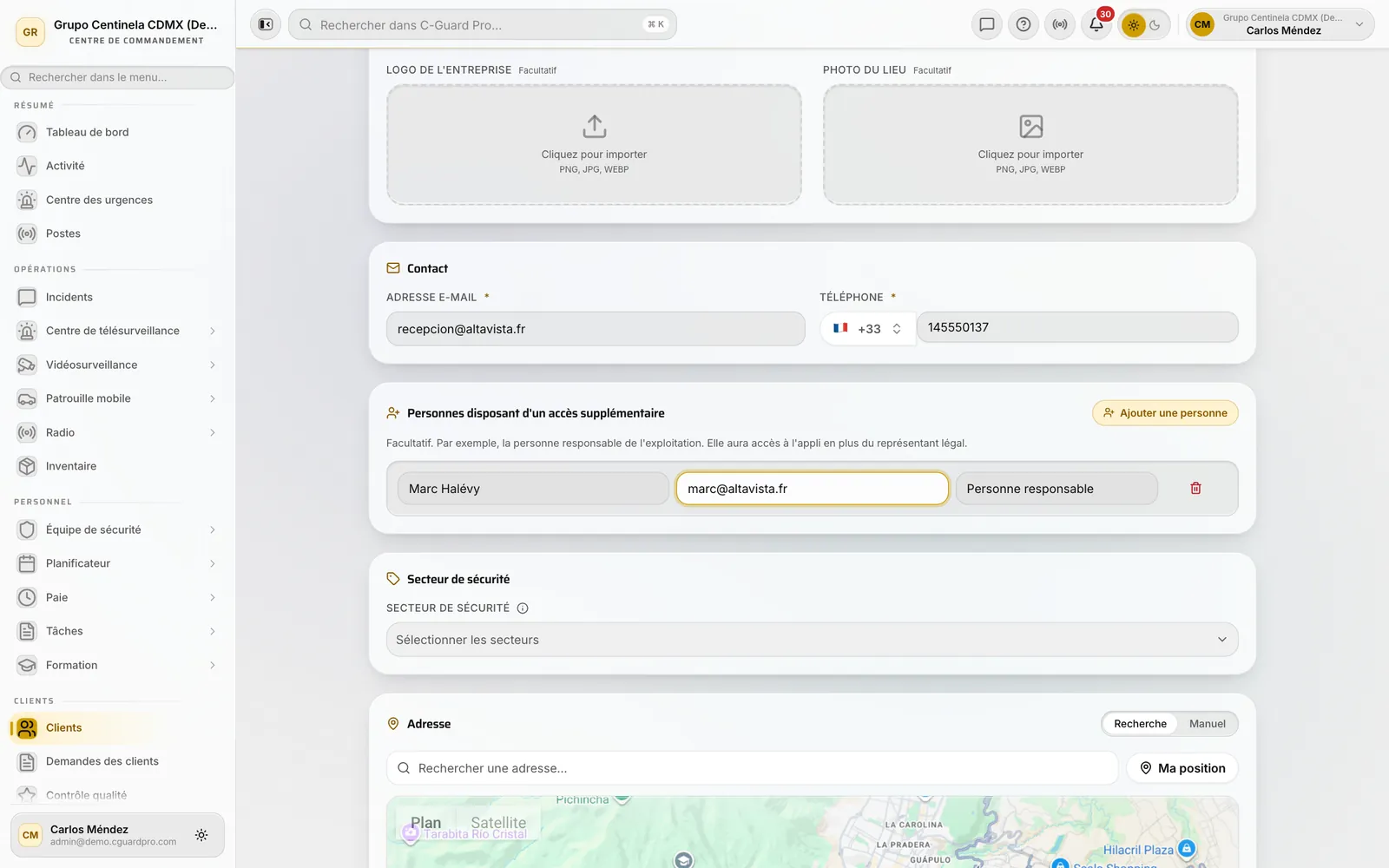Click the Patrouille mobile car icon

(27, 398)
